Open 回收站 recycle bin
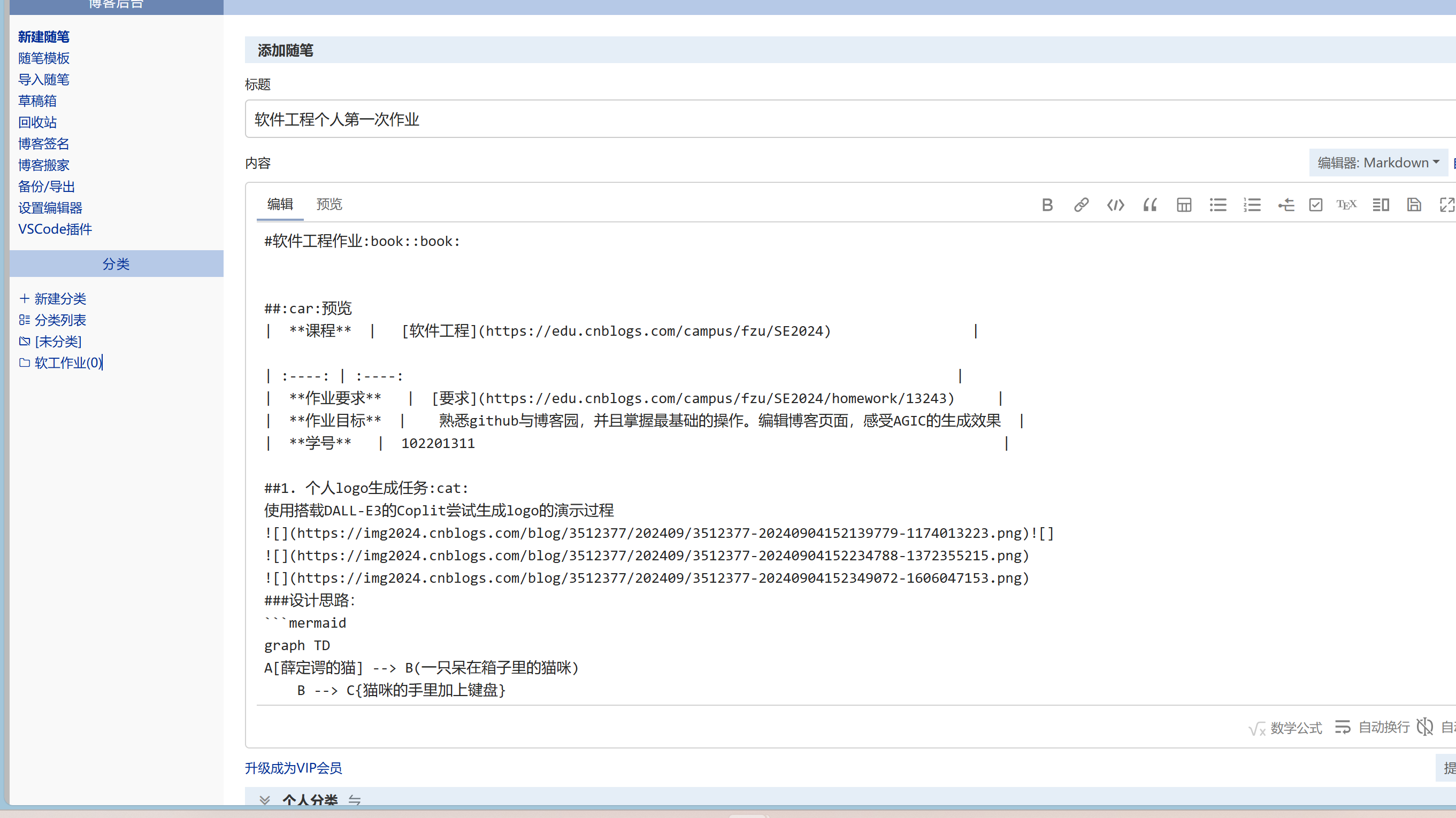Screen dimensions: 1456x818 click(x=37, y=122)
